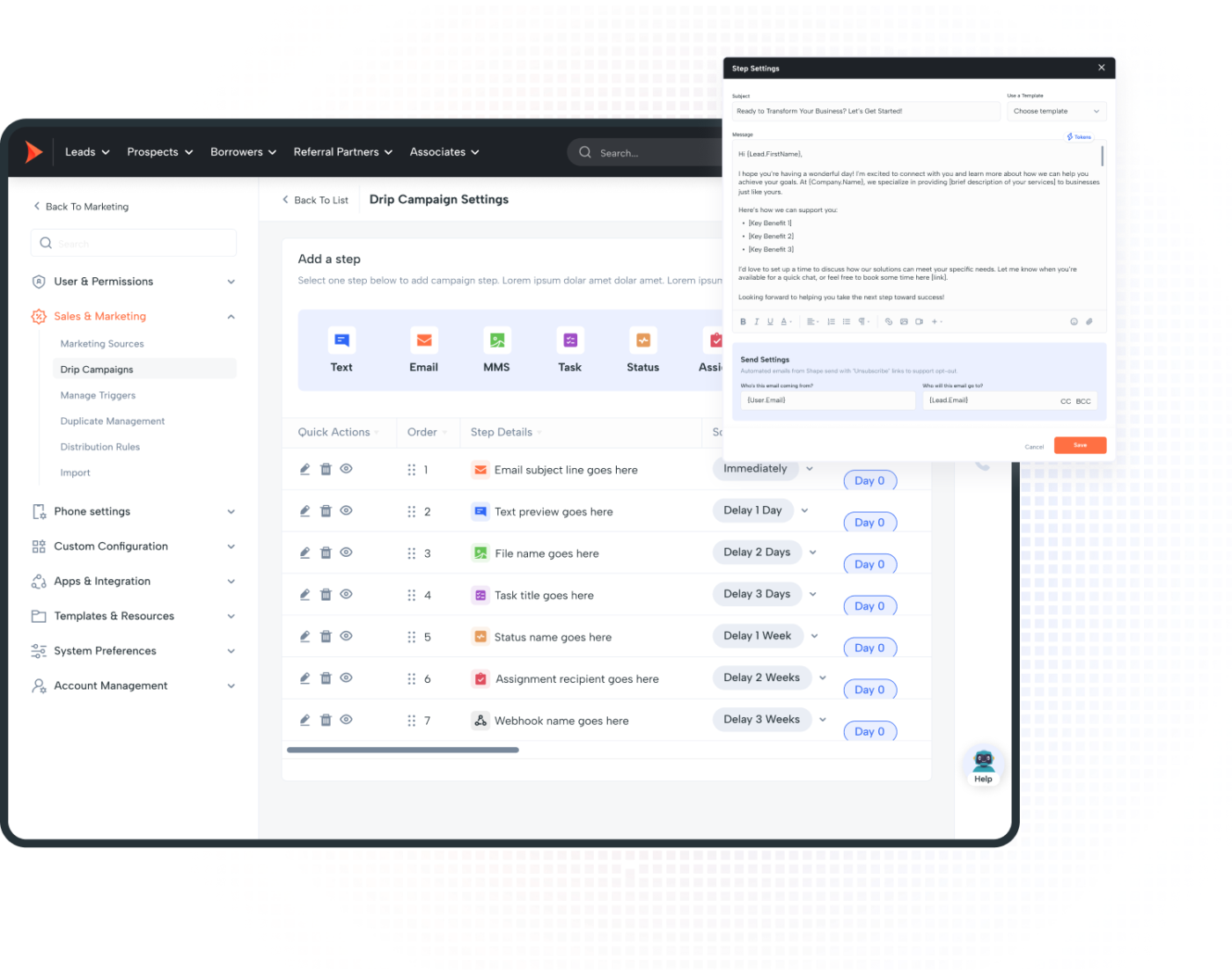
Task: Add BCC recipients to the email
Action: tap(1083, 401)
